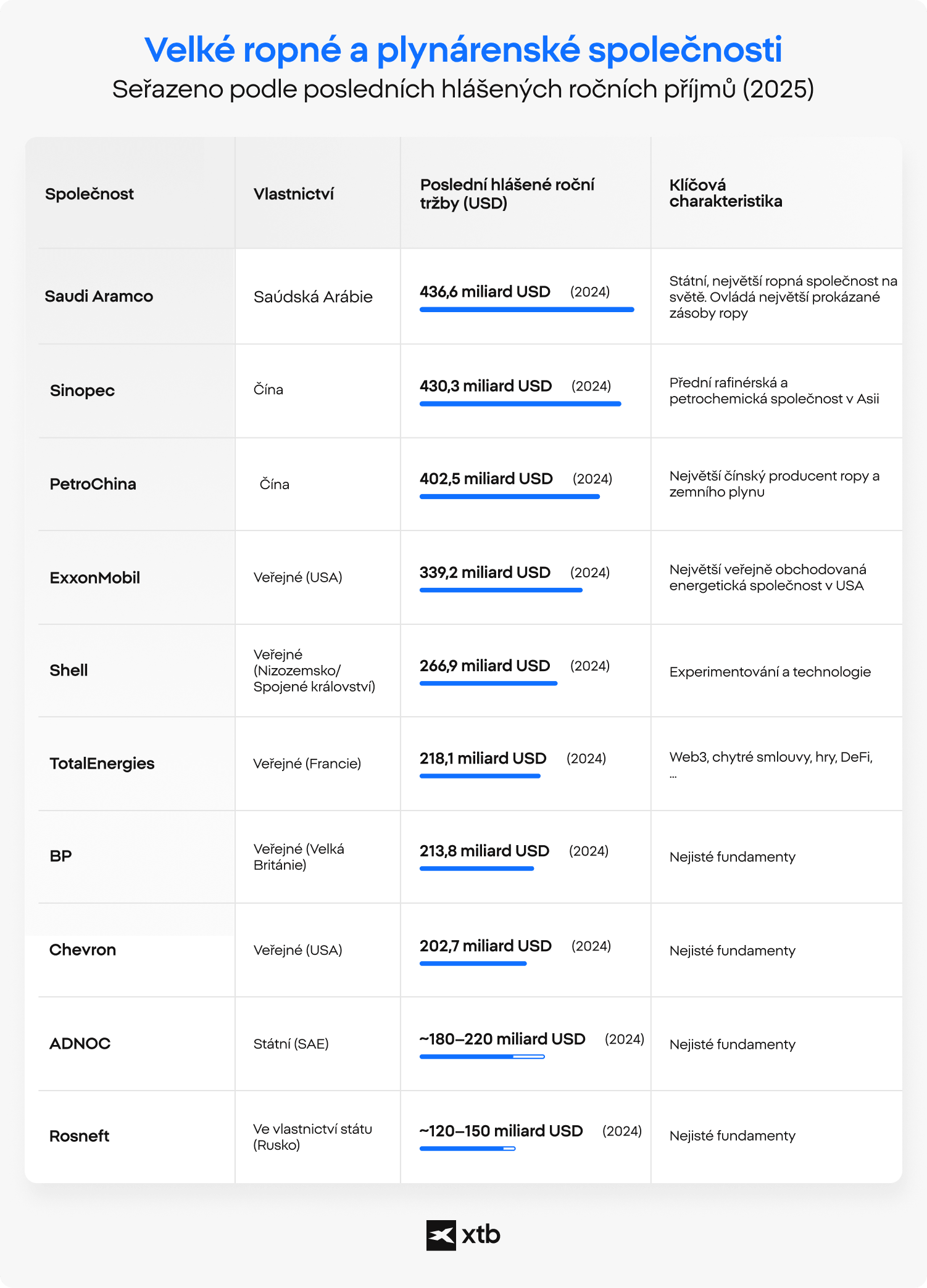Click the Rosneft revenue range bar
Viewport: 927px width, 1288px height.
(x=467, y=1149)
